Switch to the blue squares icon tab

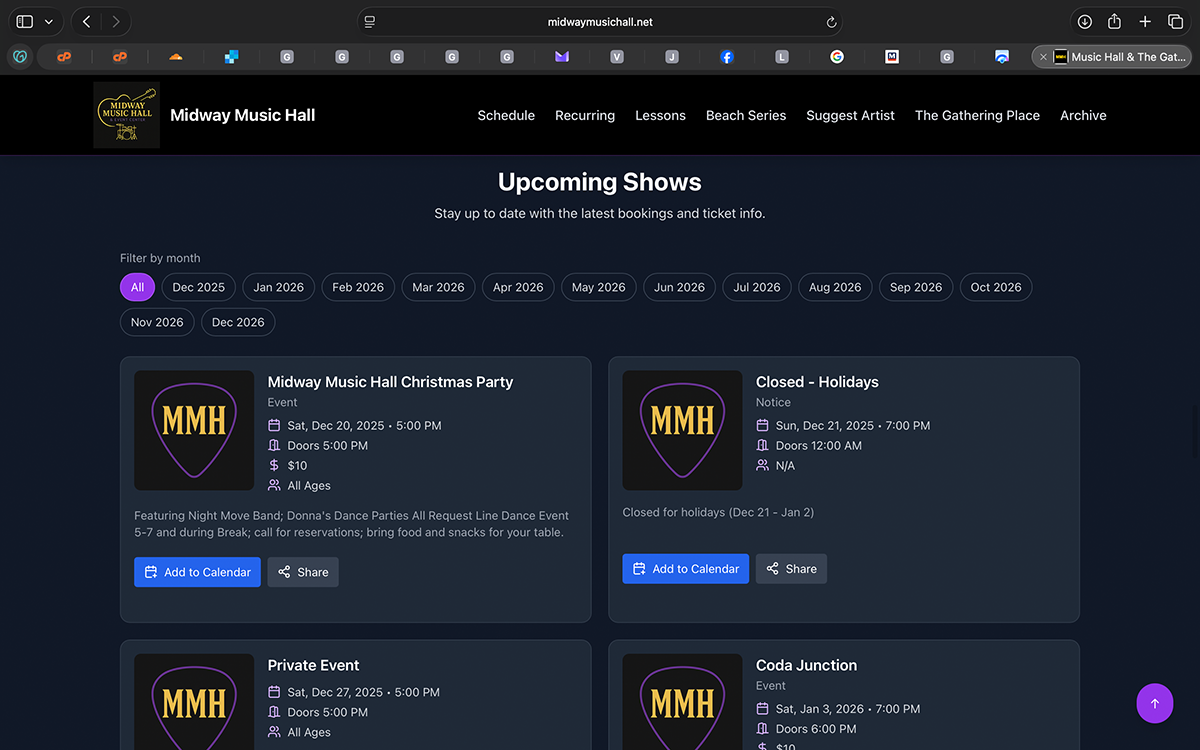231,57
